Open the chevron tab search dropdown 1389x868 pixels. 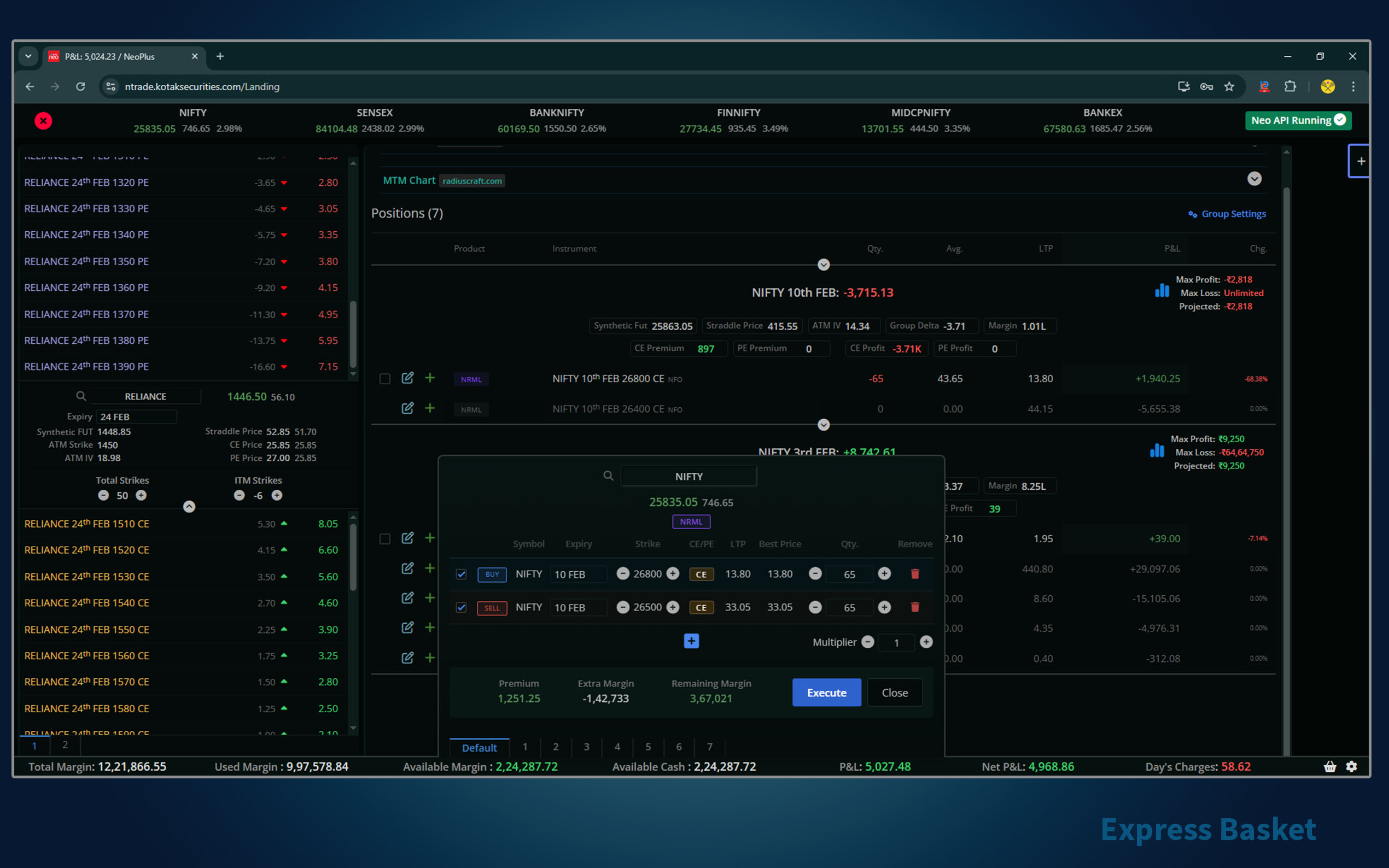28,56
